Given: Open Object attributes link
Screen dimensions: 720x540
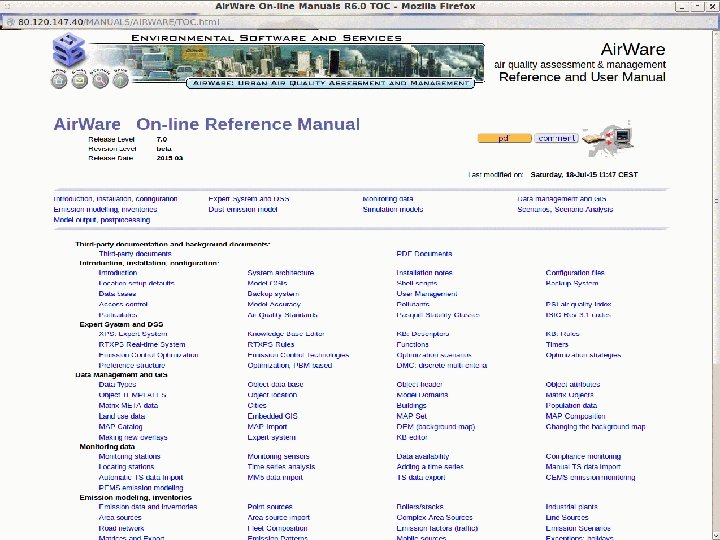Looking at the screenshot, I should point(573,384).
